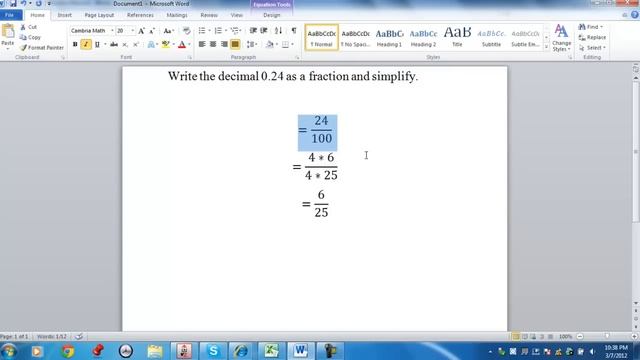The width and height of the screenshot is (640, 360).
Task: Switch to Print Layout view in status bar
Action: [516, 337]
